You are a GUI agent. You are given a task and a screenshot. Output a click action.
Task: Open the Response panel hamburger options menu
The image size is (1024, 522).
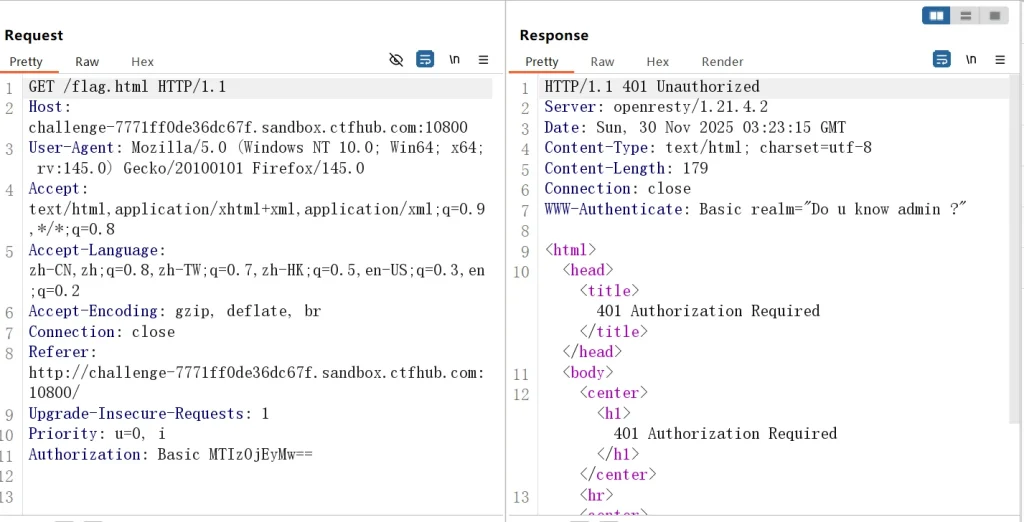coord(999,60)
